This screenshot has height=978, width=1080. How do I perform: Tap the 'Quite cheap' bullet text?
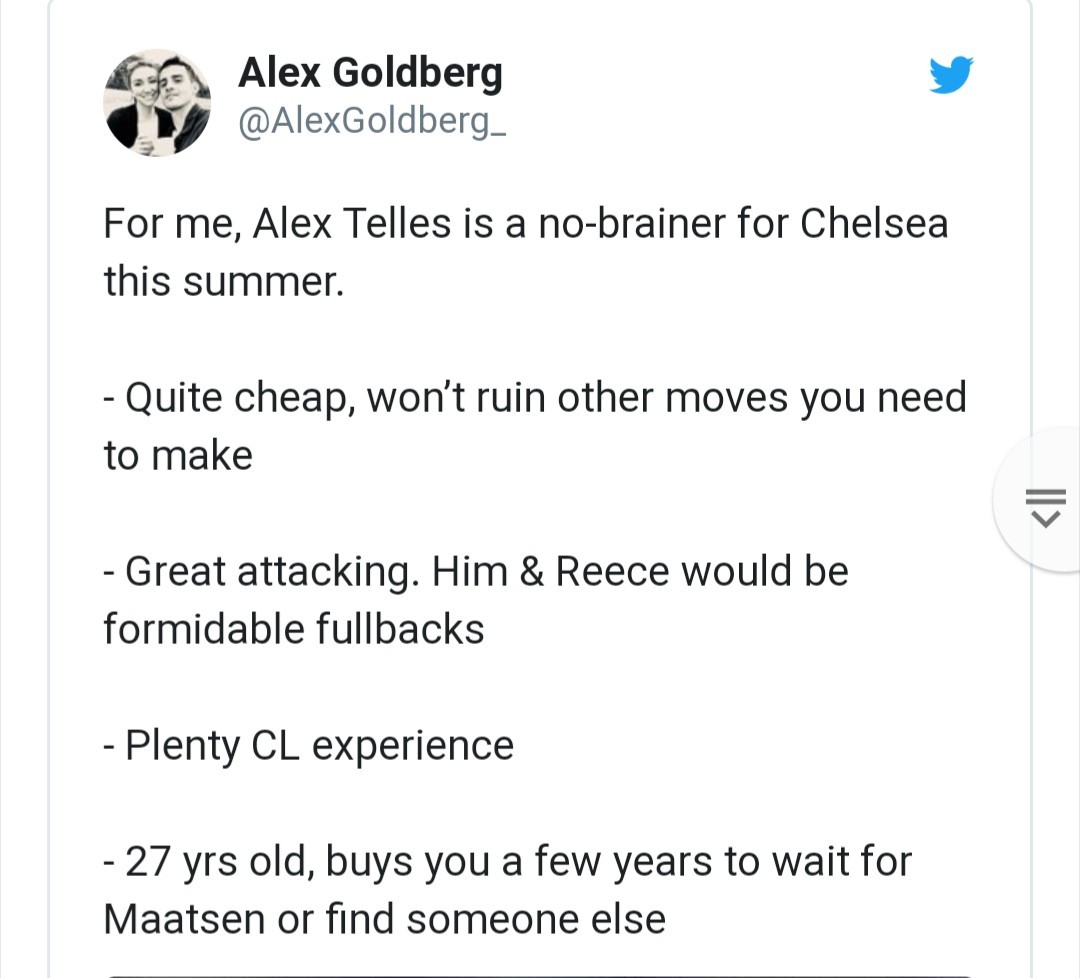[535, 425]
